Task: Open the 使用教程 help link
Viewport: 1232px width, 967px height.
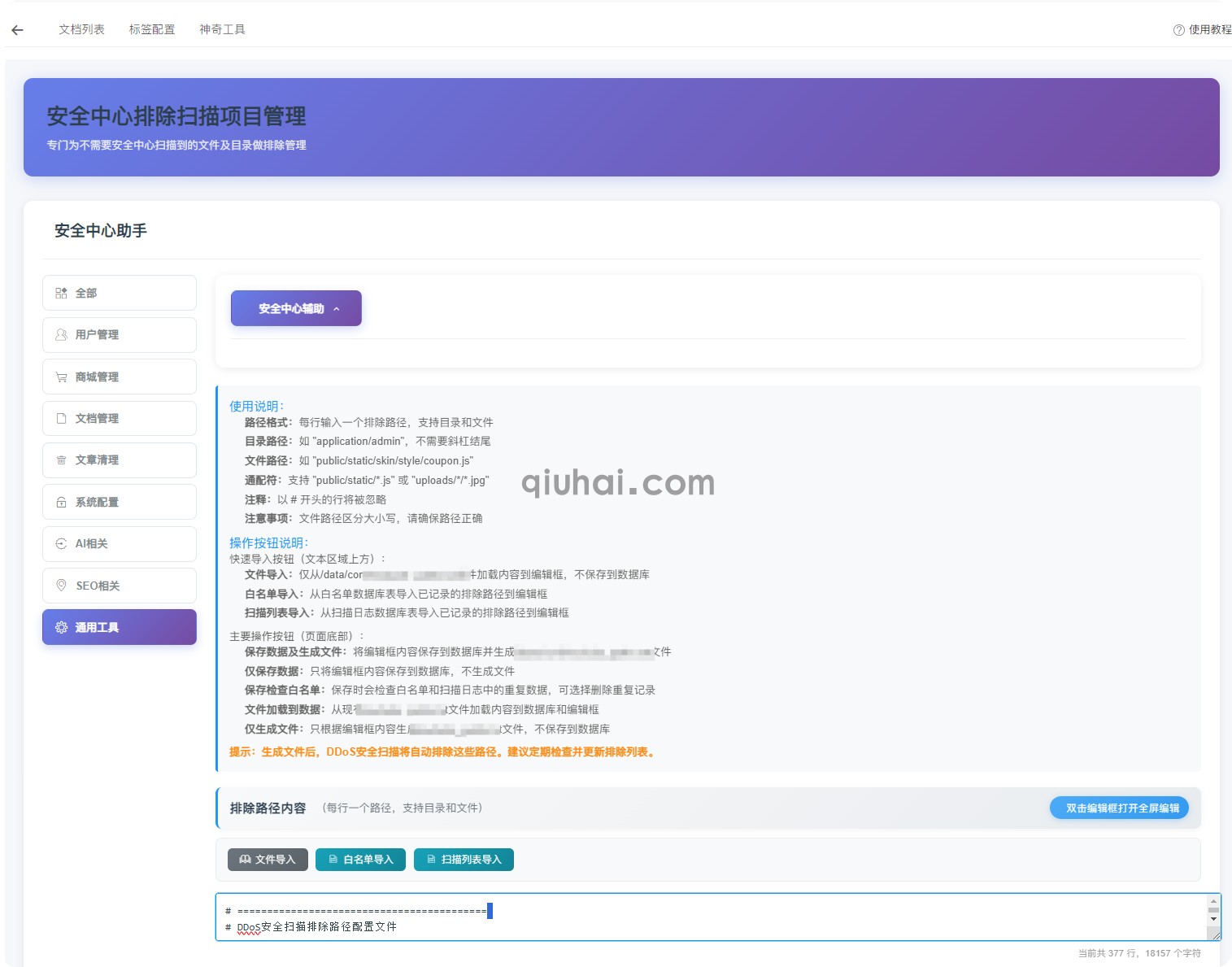Action: pyautogui.click(x=1202, y=30)
